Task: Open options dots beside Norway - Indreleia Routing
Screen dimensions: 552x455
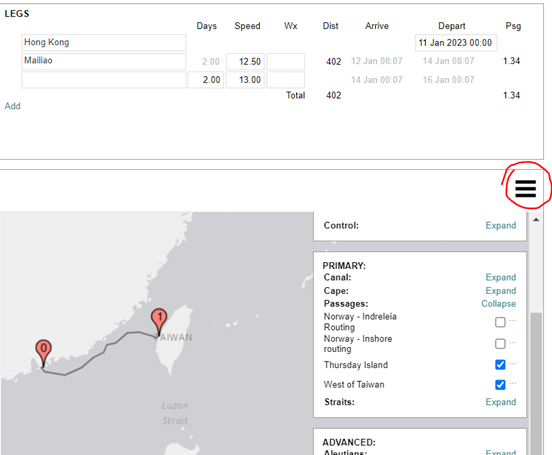Action: (x=513, y=320)
